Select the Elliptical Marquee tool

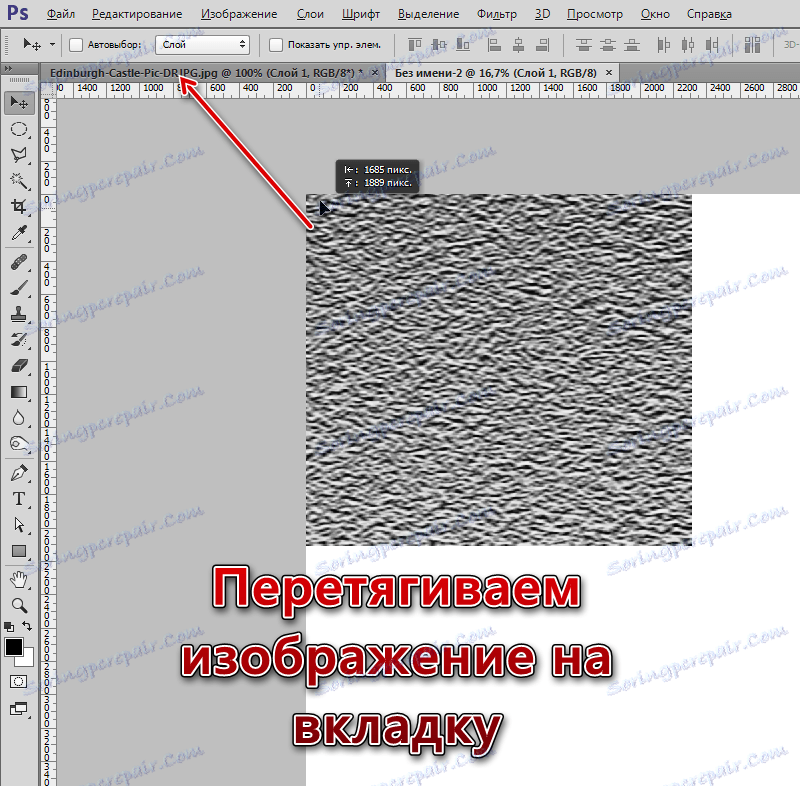19,129
